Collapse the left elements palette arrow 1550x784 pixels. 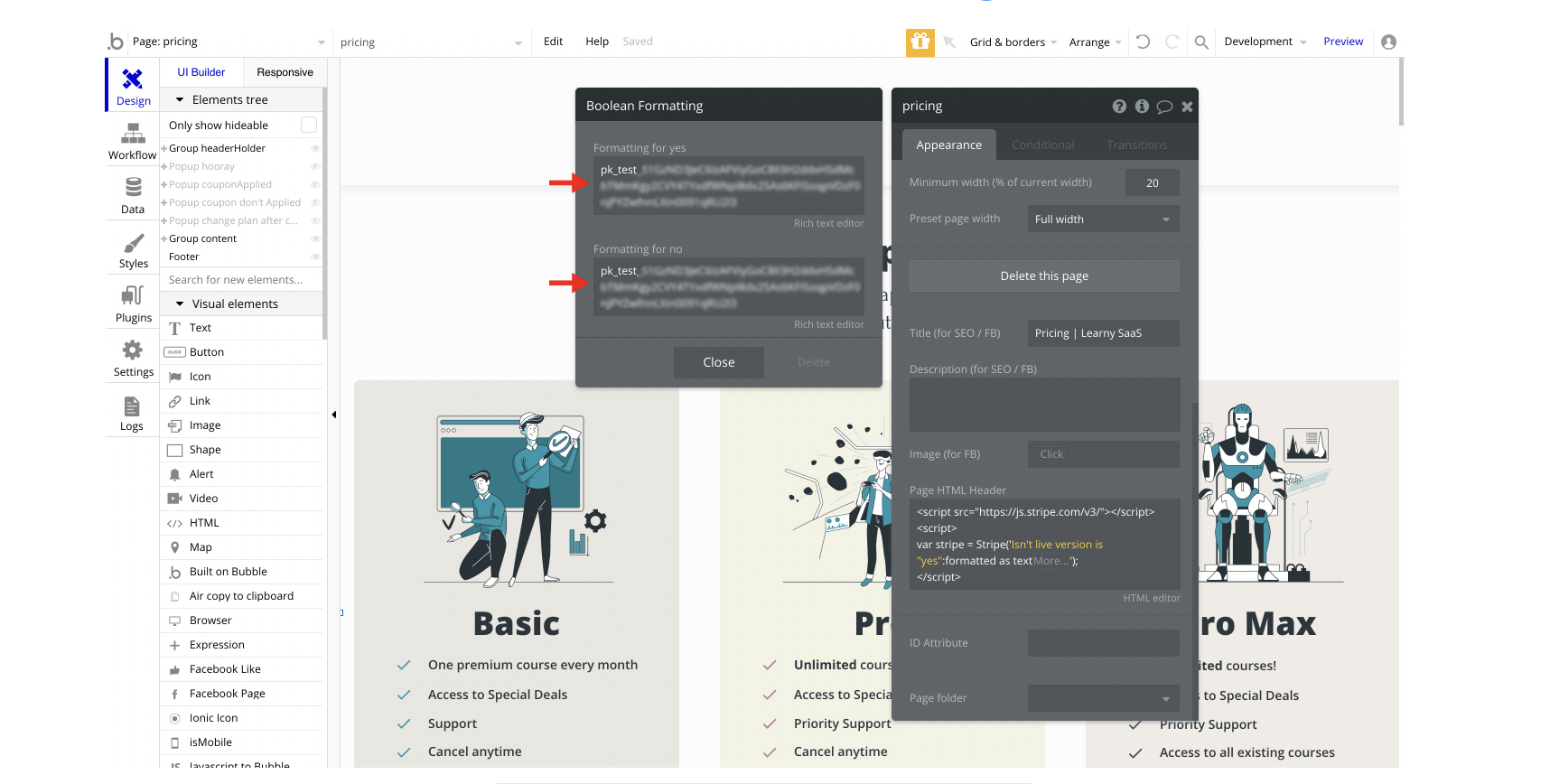coord(333,415)
